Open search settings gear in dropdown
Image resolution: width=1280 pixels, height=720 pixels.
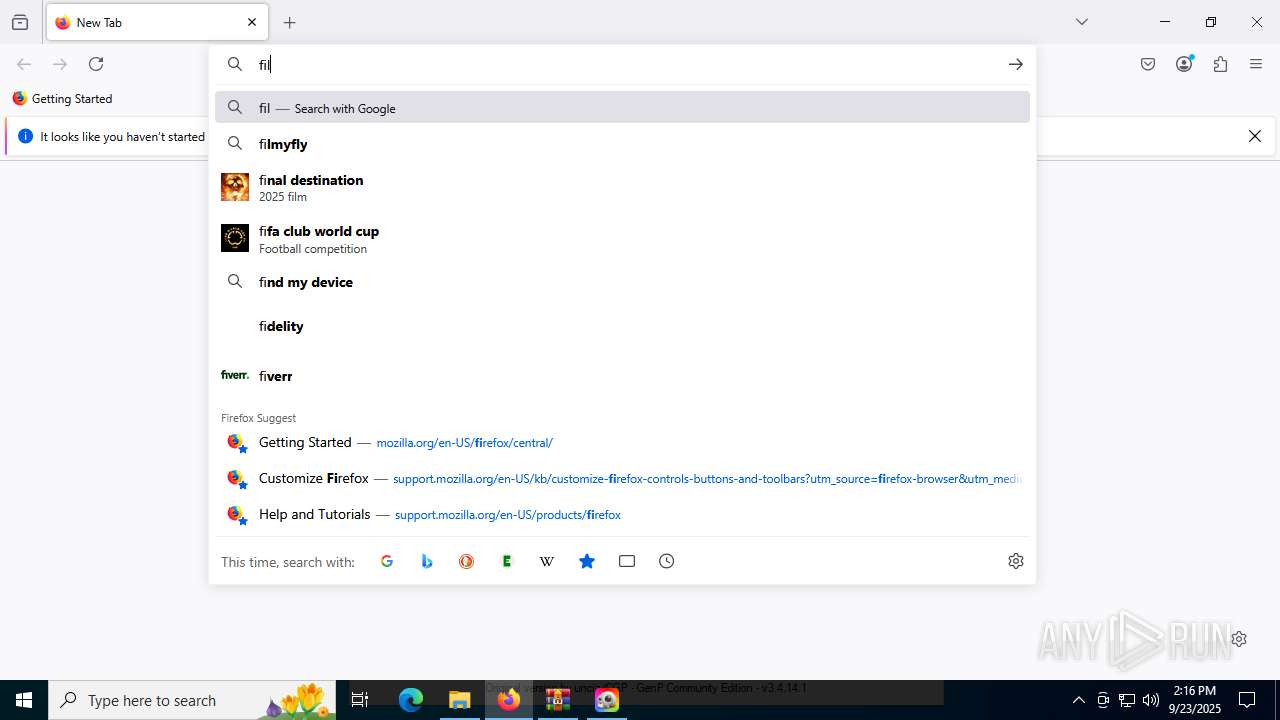pos(1016,561)
